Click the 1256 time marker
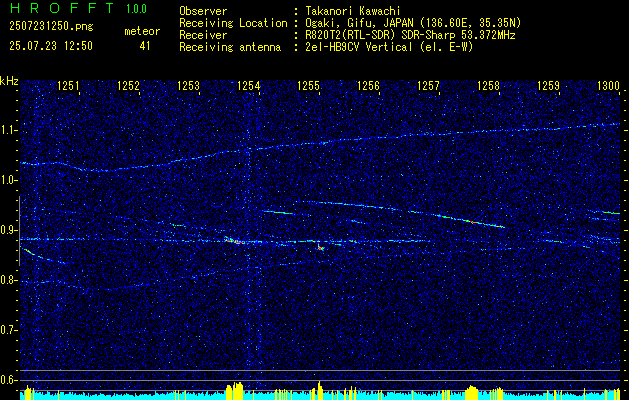629x400 pixels. click(x=368, y=85)
